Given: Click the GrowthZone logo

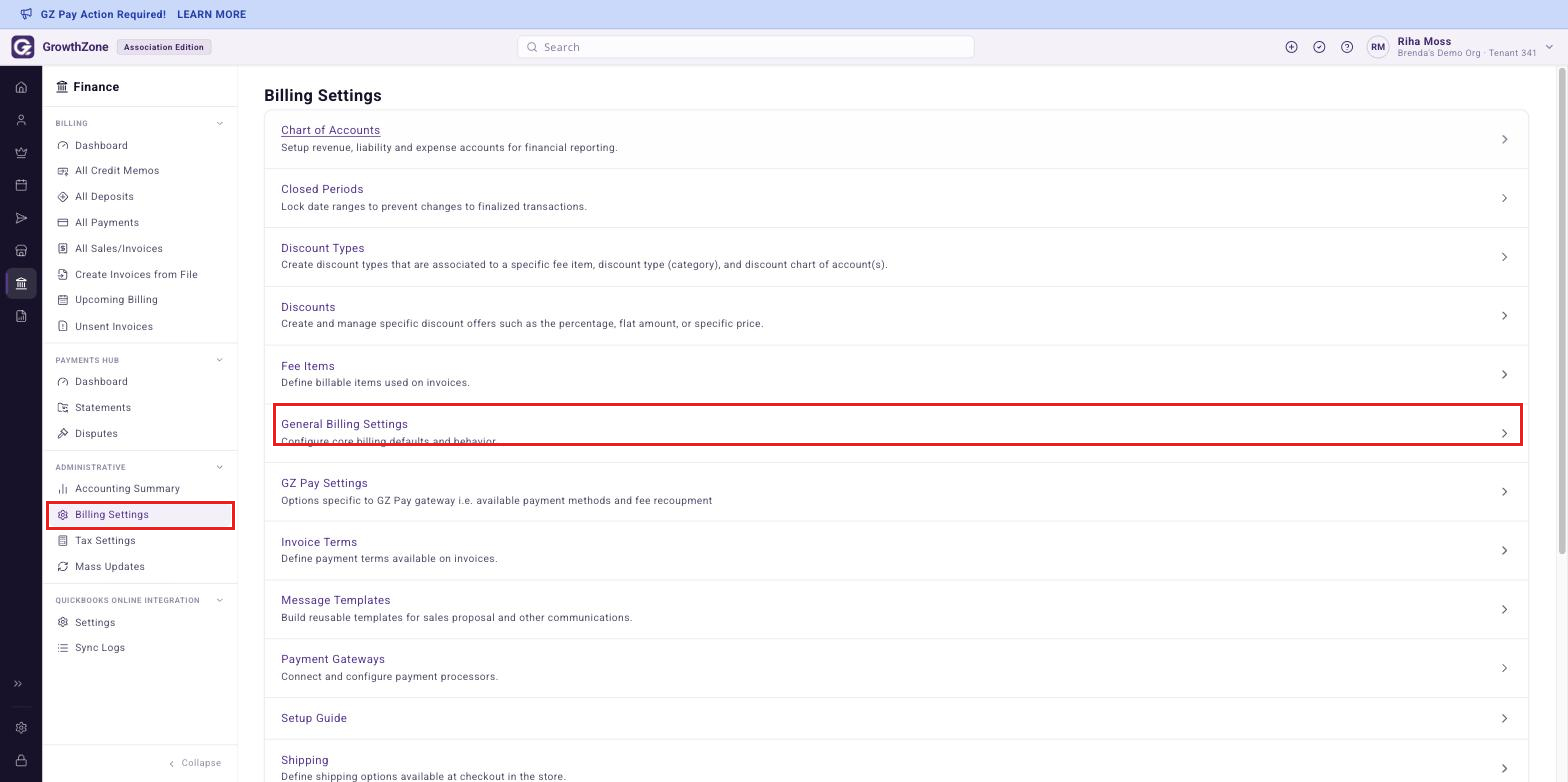Looking at the screenshot, I should tap(22, 47).
